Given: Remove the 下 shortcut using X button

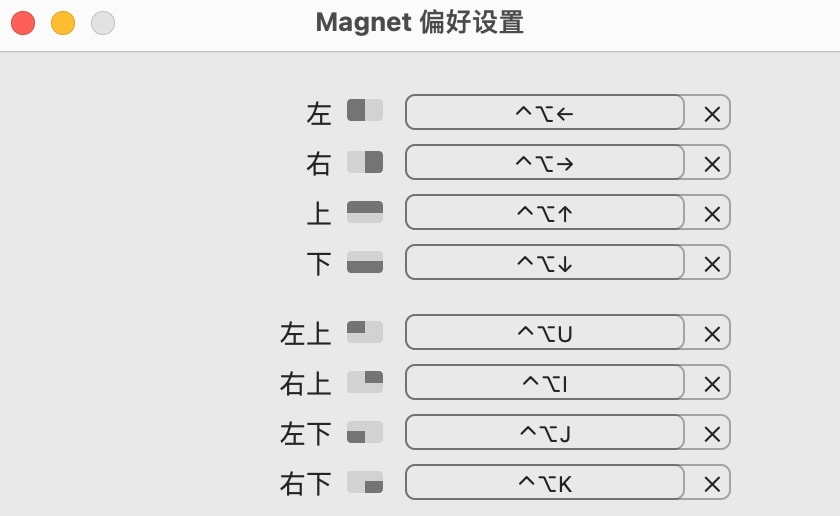Looking at the screenshot, I should (x=712, y=264).
